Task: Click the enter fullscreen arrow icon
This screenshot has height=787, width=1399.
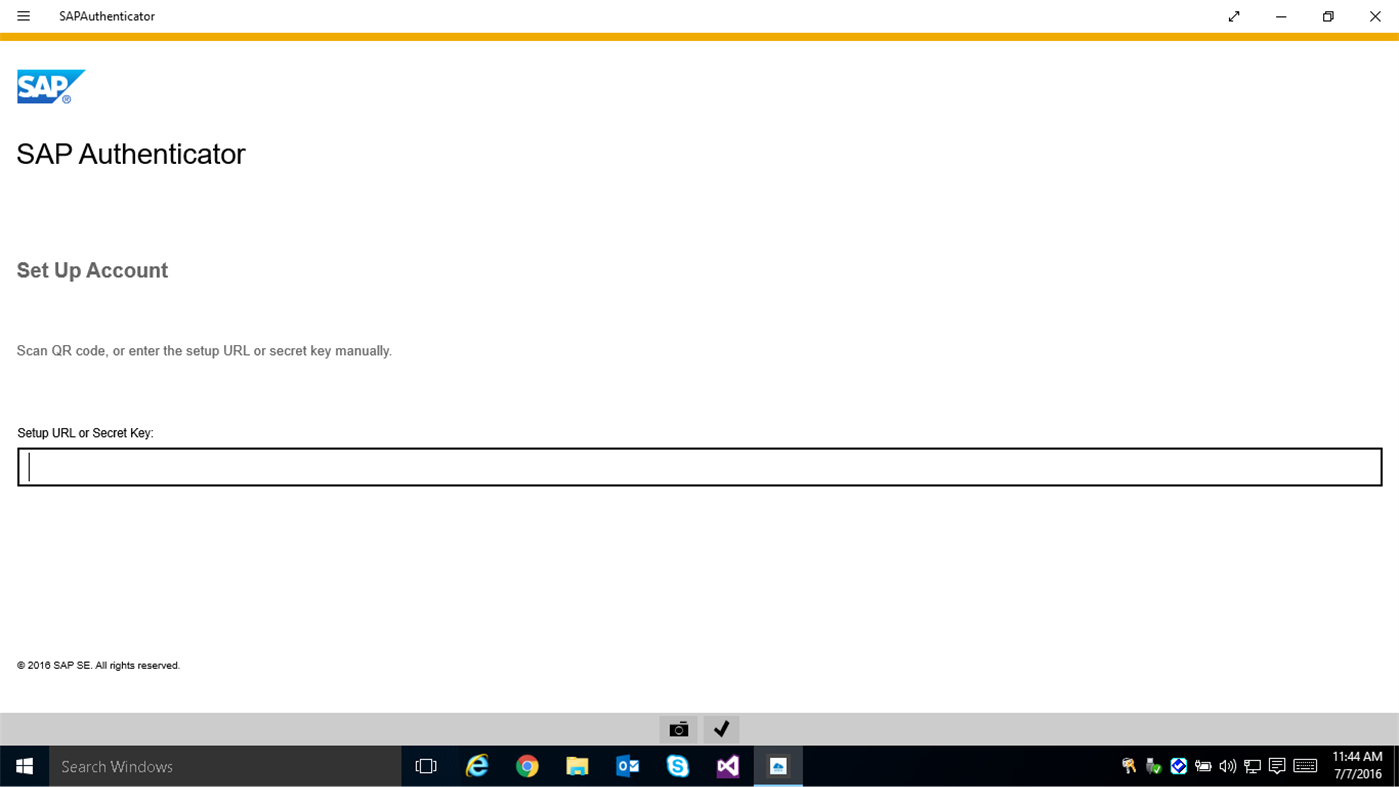Action: [1233, 16]
